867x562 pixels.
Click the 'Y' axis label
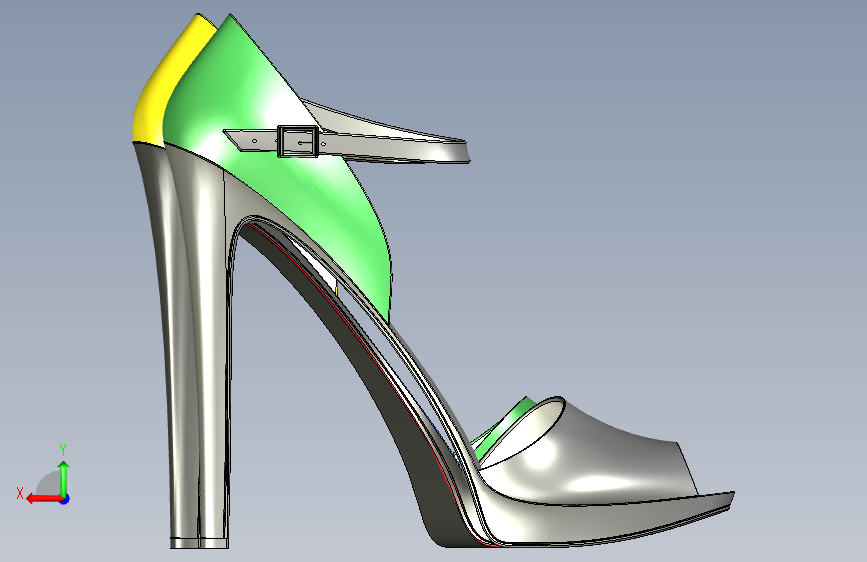(x=63, y=450)
